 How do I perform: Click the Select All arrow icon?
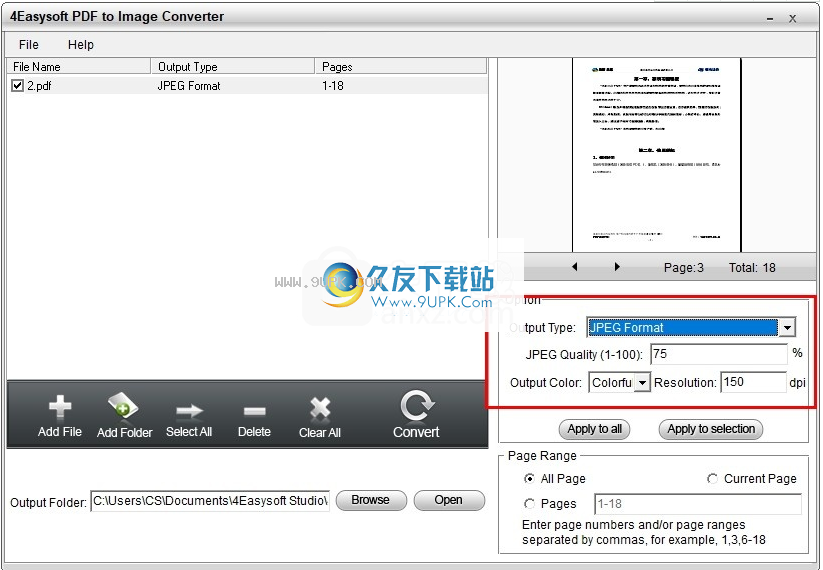tap(189, 411)
